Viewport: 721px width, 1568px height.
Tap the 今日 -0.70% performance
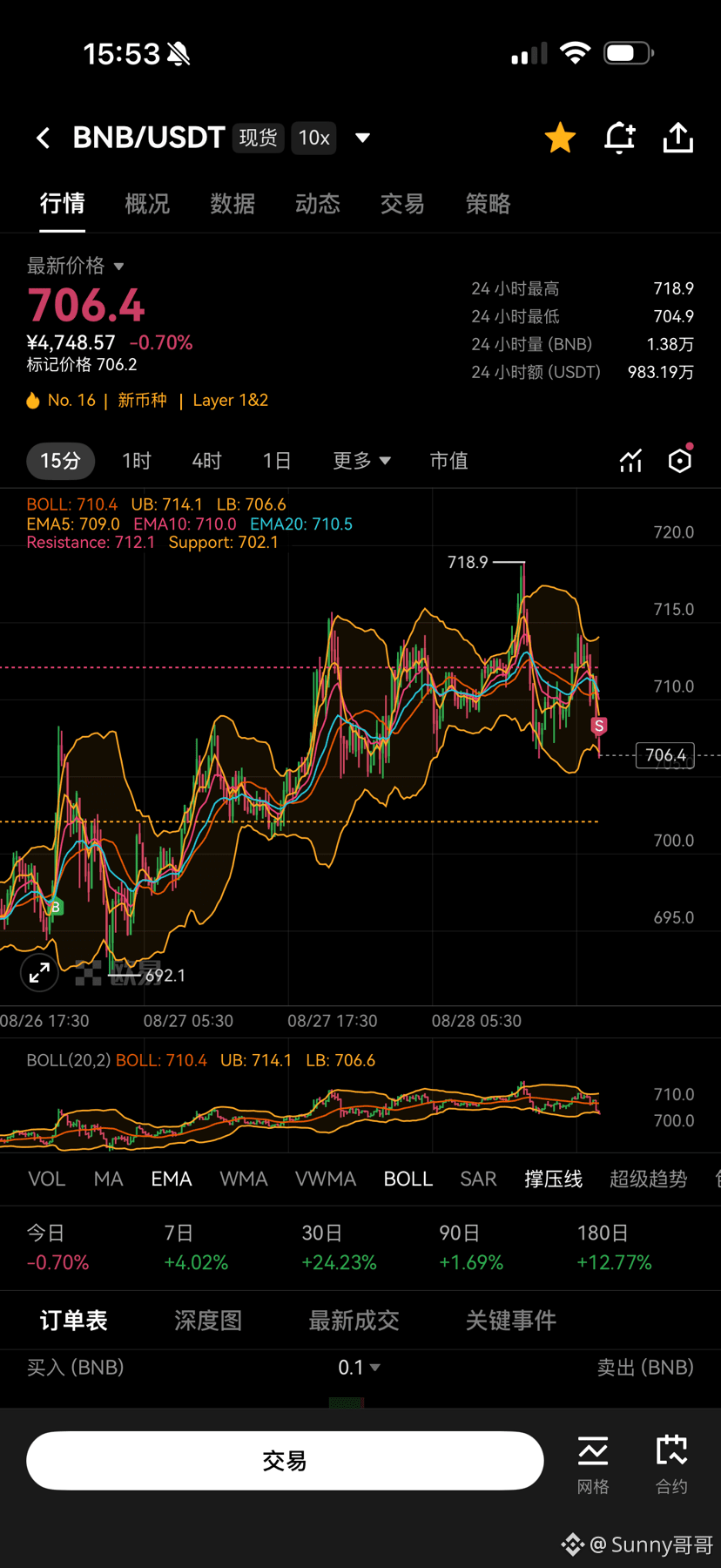[57, 1247]
